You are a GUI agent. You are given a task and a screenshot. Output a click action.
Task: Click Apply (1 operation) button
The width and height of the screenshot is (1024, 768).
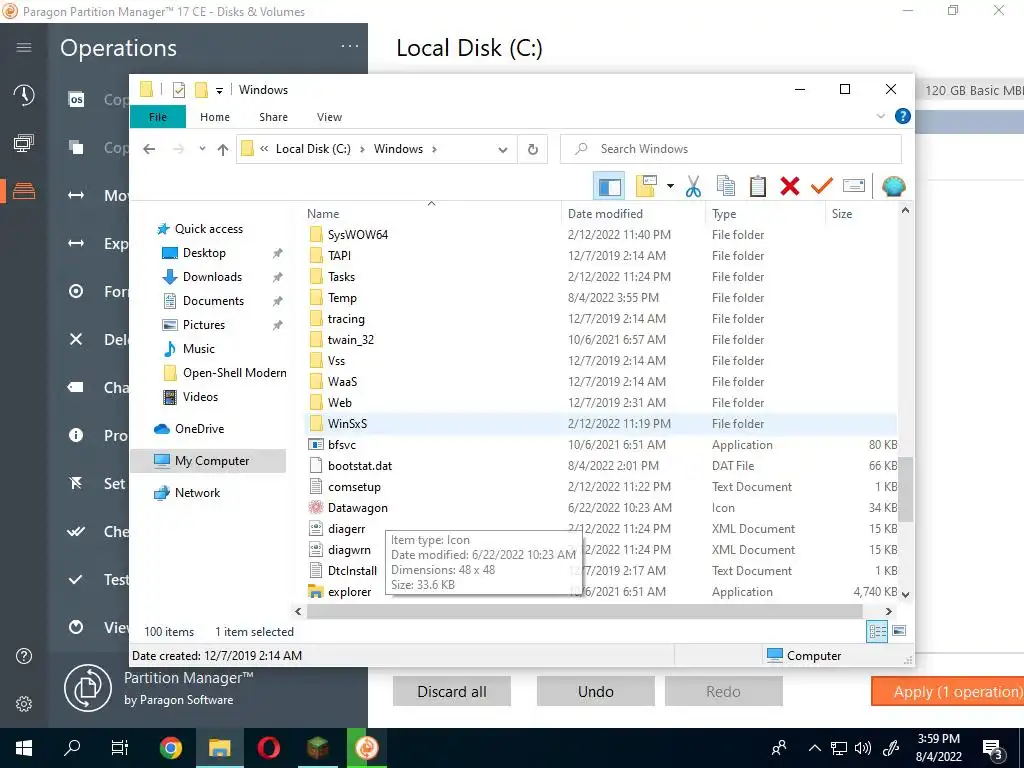point(947,692)
